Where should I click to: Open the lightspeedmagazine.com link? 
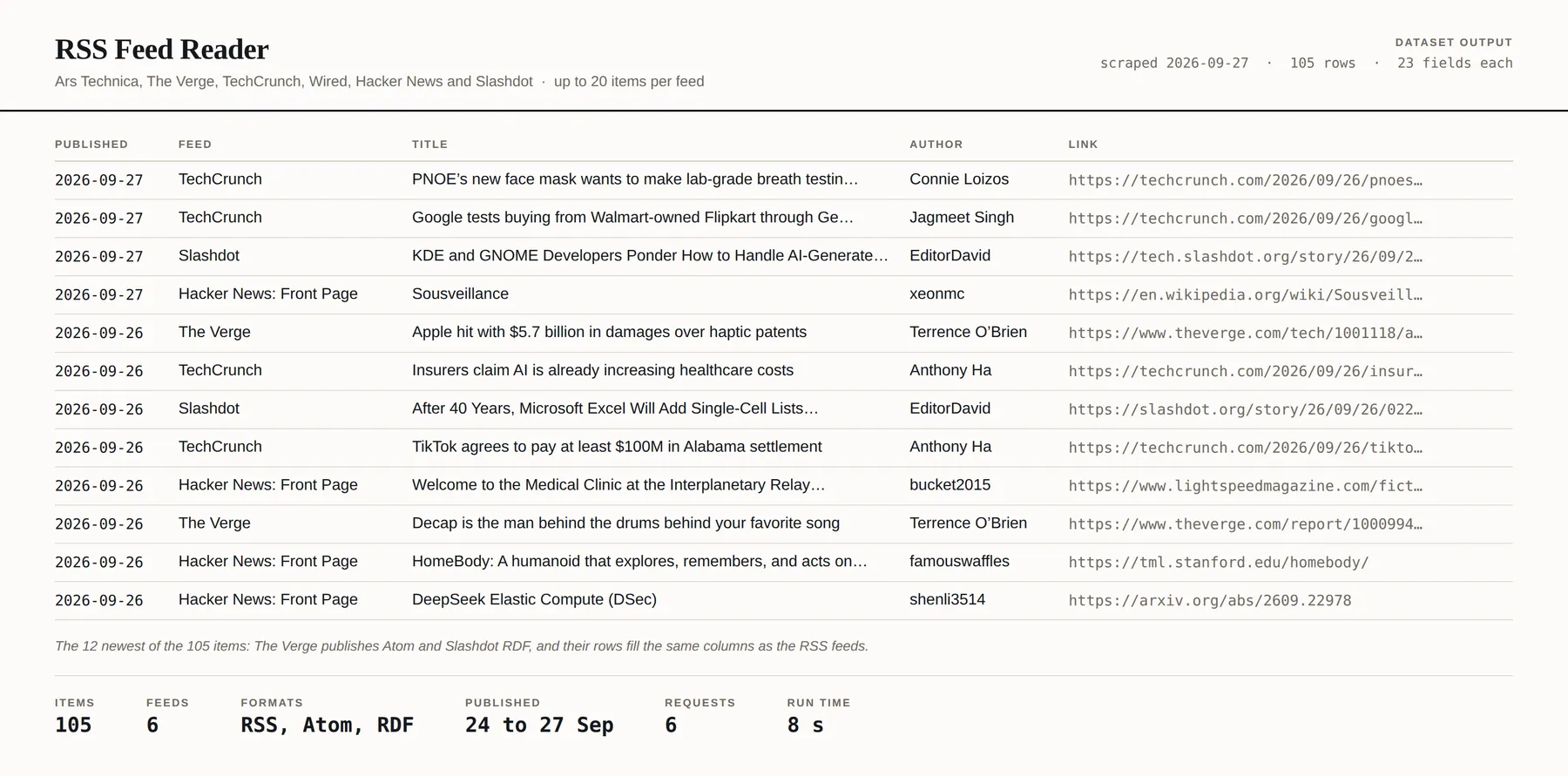(x=1246, y=486)
